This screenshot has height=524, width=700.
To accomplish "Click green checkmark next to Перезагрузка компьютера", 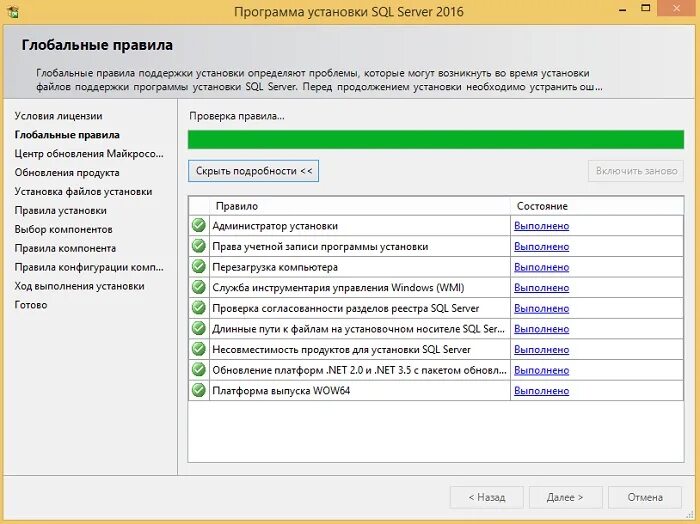I will [199, 266].
